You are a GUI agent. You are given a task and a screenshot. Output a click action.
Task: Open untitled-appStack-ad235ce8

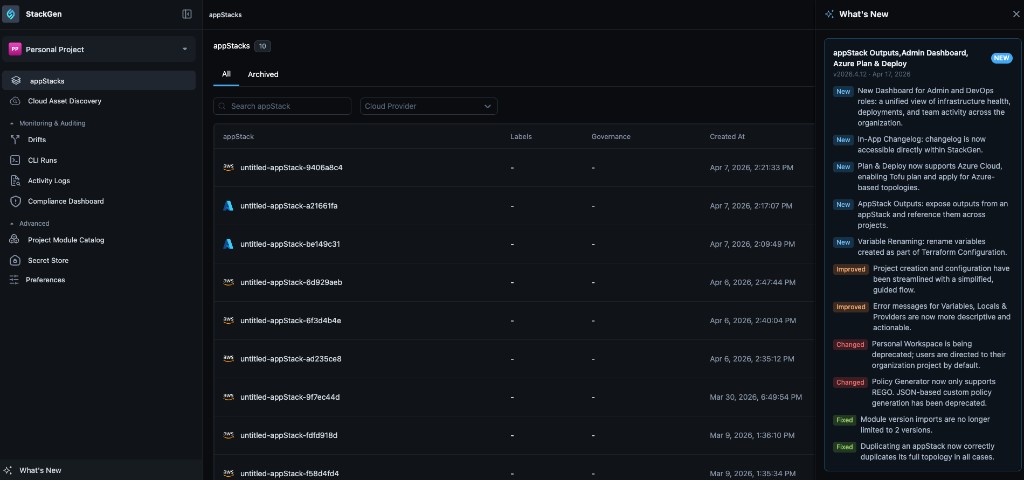pos(291,359)
